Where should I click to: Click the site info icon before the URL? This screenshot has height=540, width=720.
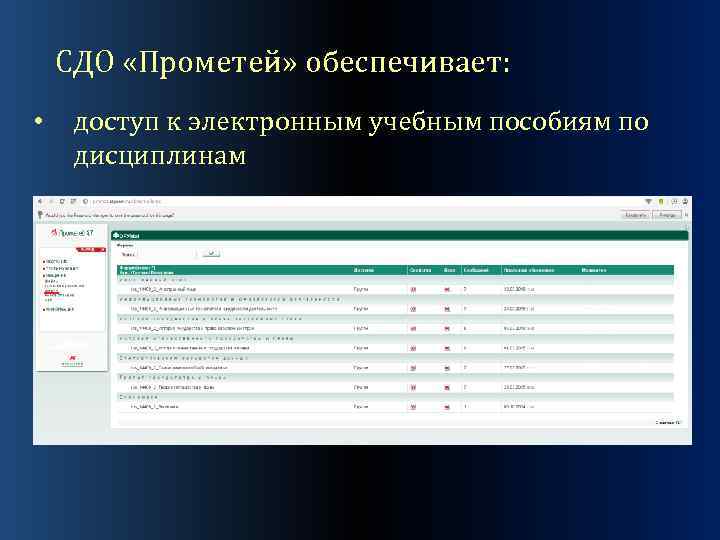(85, 202)
